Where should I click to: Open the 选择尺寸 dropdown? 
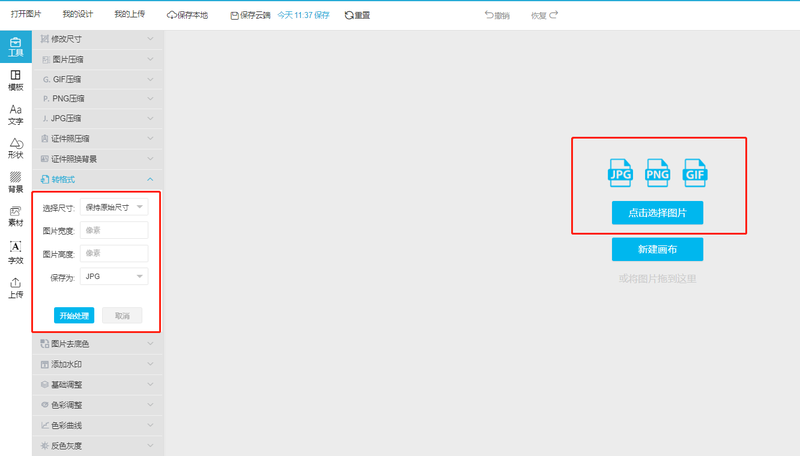coord(114,207)
